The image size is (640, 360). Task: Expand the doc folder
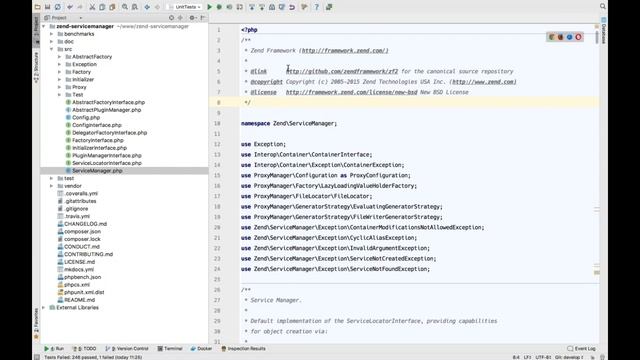coord(51,42)
